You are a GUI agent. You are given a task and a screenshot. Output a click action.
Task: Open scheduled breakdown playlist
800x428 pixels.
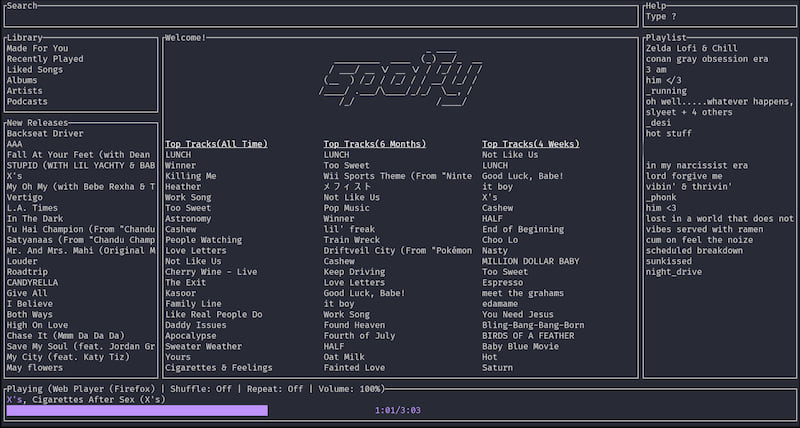pos(694,250)
